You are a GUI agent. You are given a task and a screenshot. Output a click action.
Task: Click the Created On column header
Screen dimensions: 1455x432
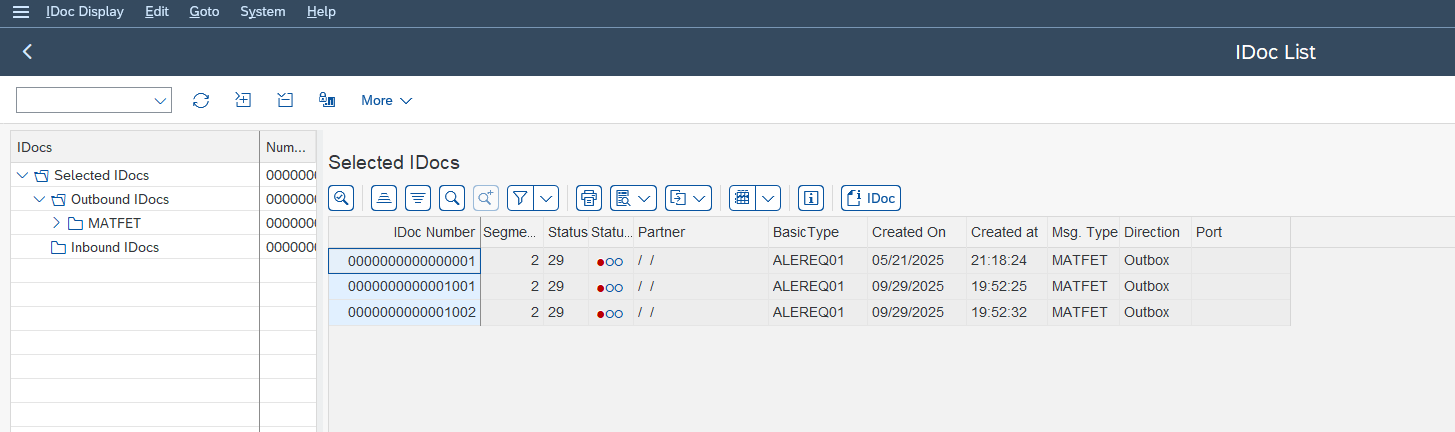916,232
